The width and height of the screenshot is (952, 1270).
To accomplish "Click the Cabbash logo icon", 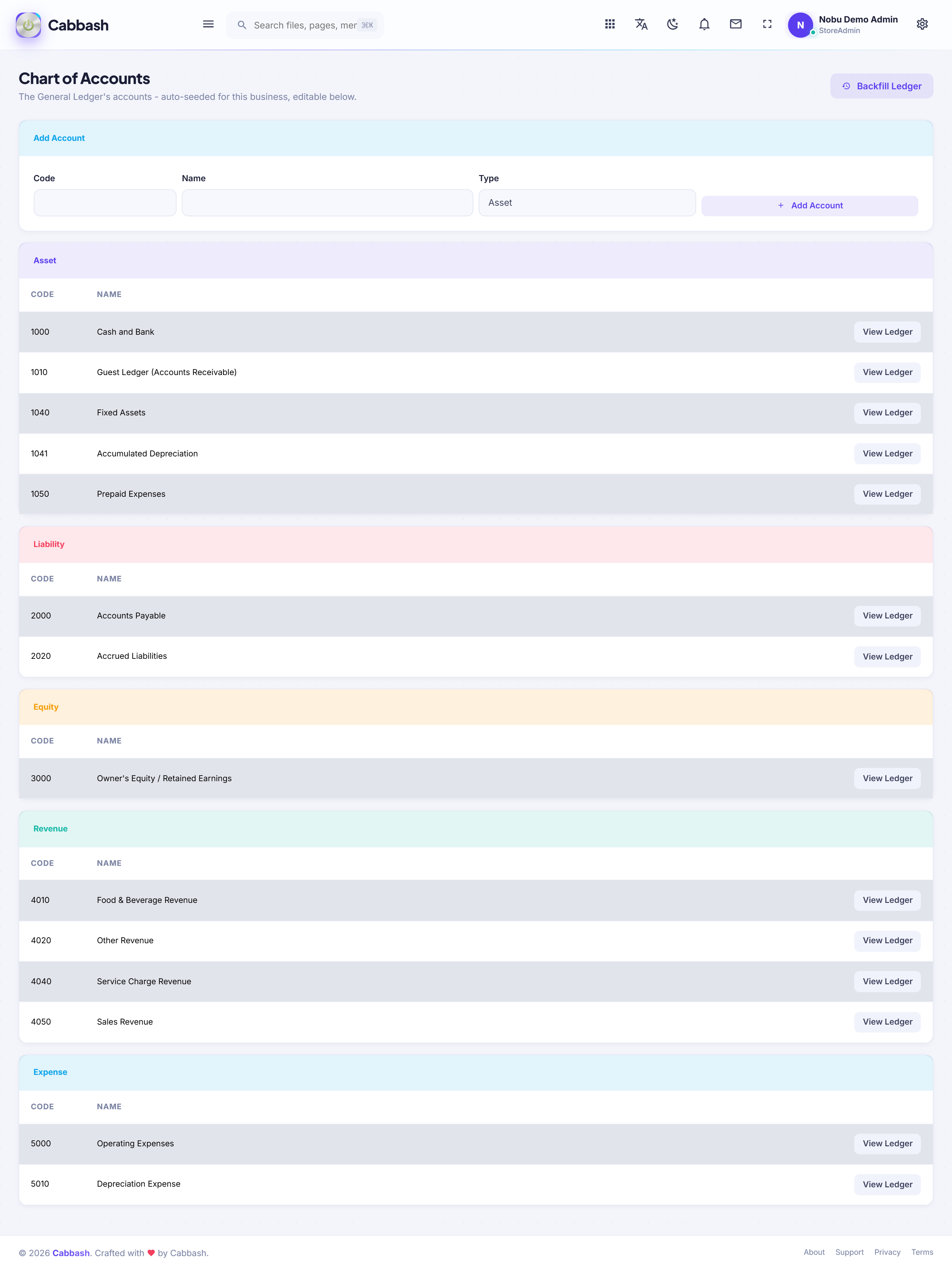I will click(x=28, y=25).
